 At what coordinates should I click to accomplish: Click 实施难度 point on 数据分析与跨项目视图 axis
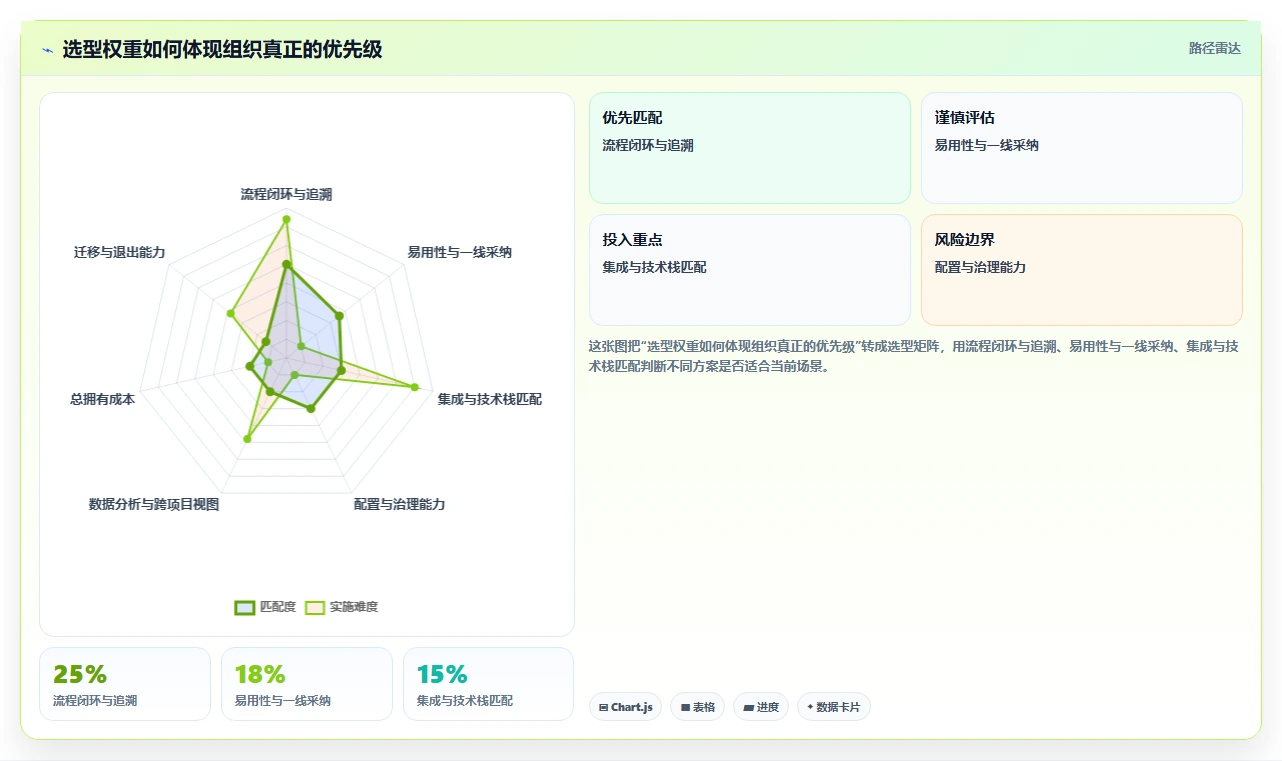pyautogui.click(x=248, y=438)
